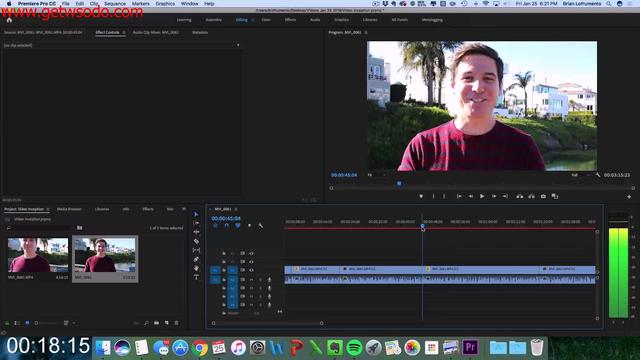
Task: Create a new bin in project panel
Action: point(157,323)
